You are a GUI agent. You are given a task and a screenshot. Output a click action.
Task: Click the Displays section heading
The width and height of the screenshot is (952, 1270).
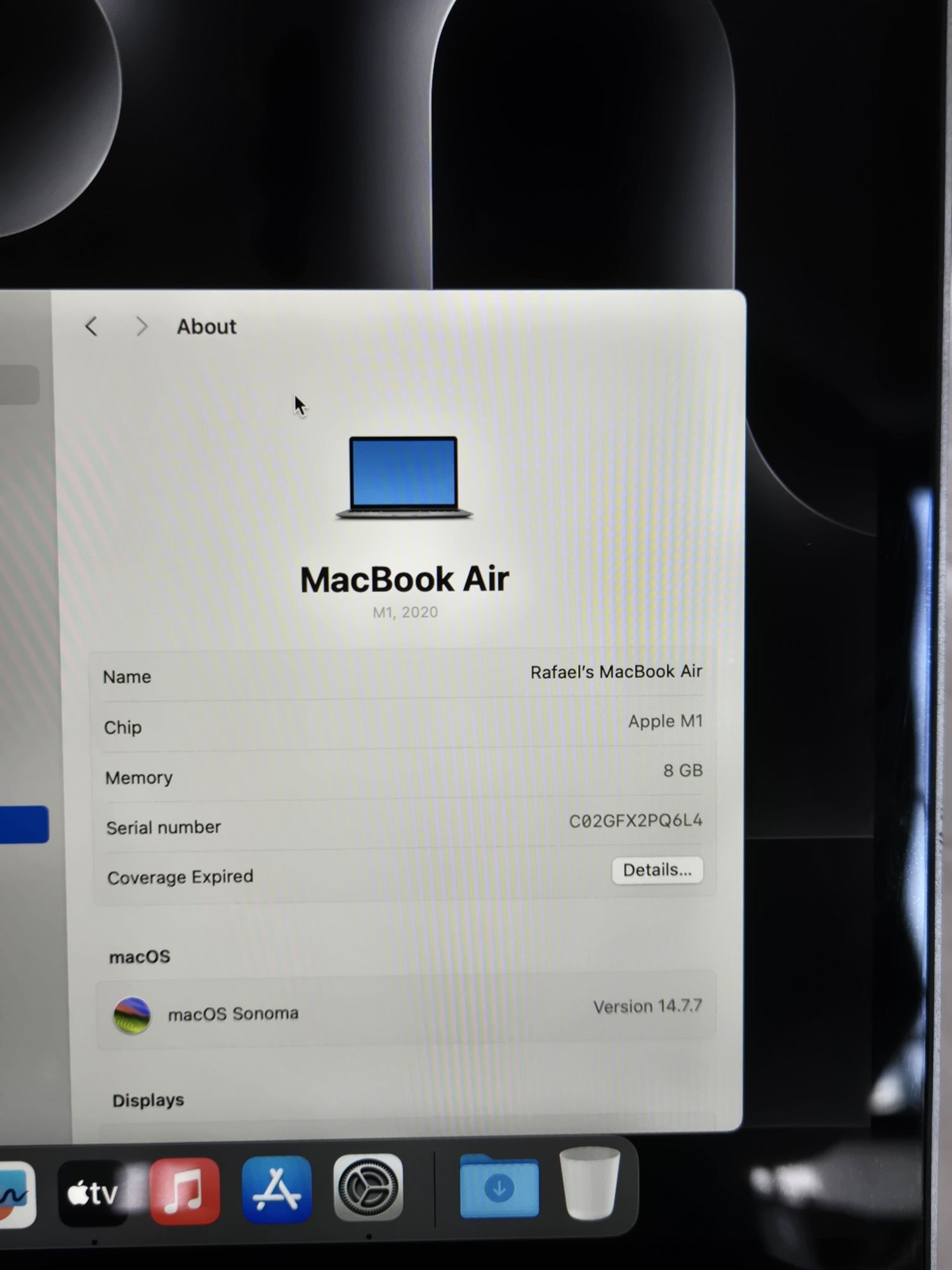pos(148,1100)
